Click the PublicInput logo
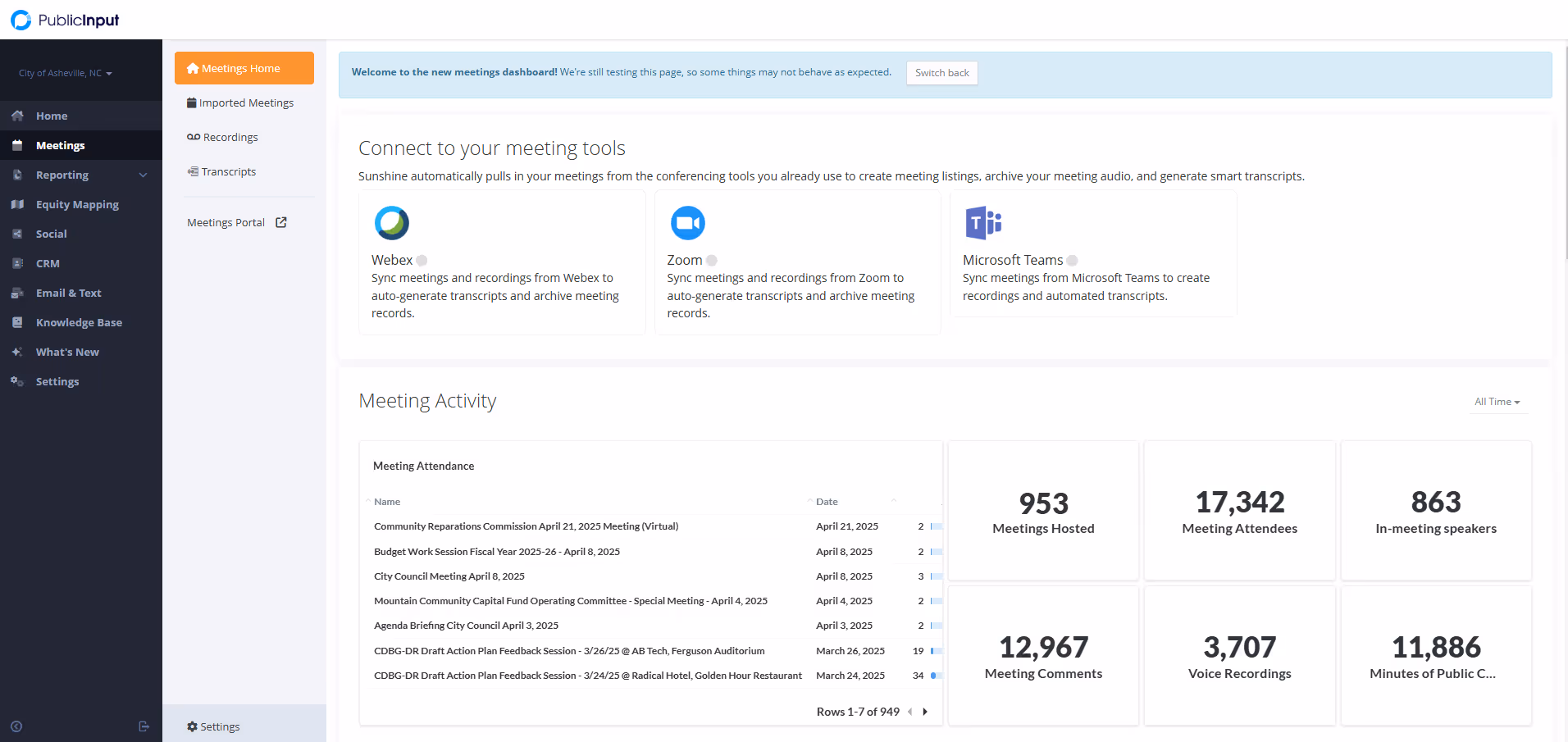Viewport: 1568px width, 742px height. (66, 20)
